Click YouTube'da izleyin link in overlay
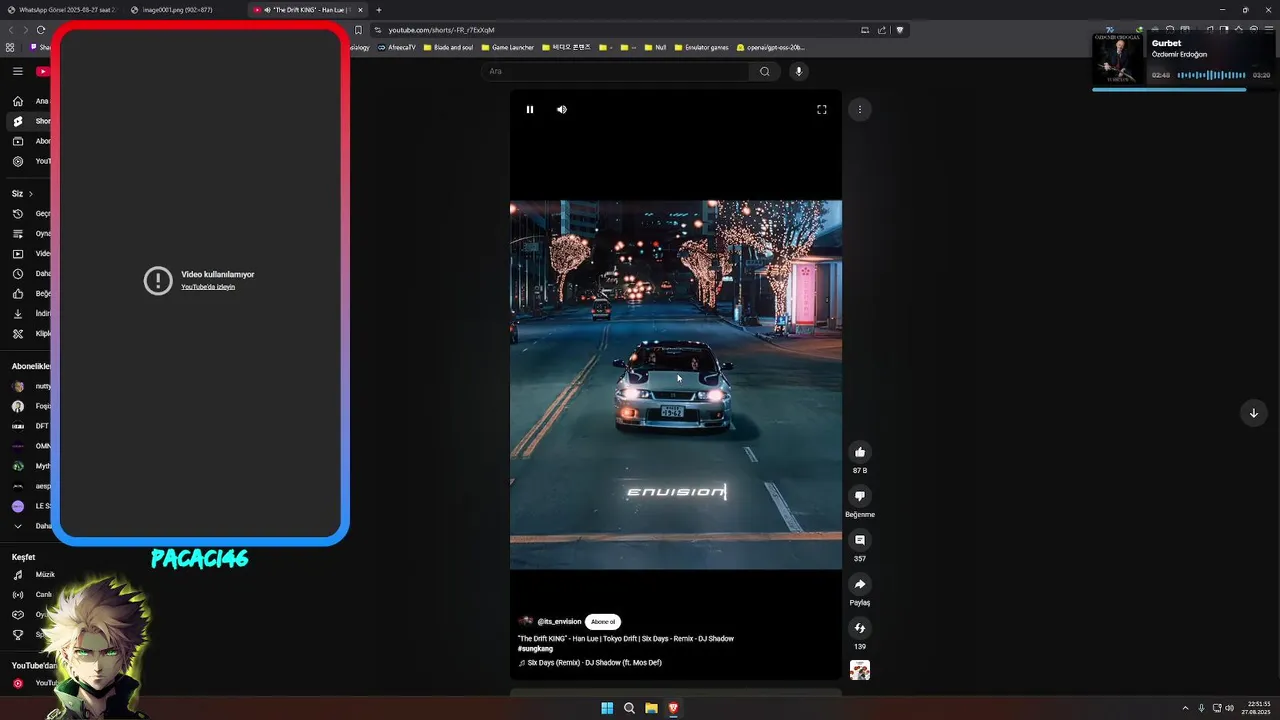The width and height of the screenshot is (1280, 720). tap(208, 287)
